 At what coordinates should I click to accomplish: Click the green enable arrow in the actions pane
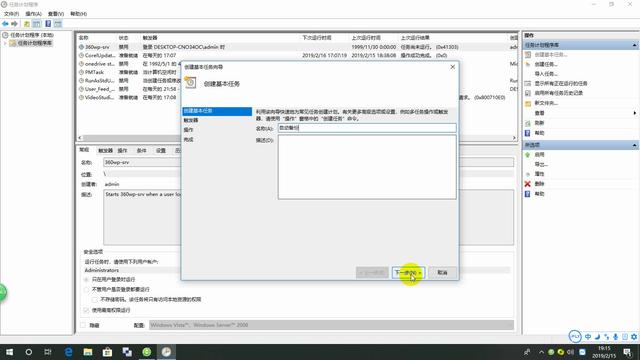point(527,155)
